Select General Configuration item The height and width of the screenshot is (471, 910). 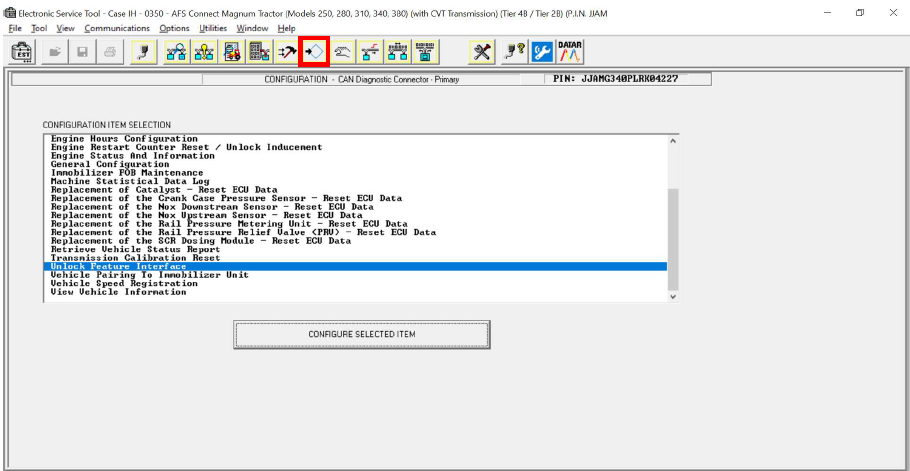(355, 164)
